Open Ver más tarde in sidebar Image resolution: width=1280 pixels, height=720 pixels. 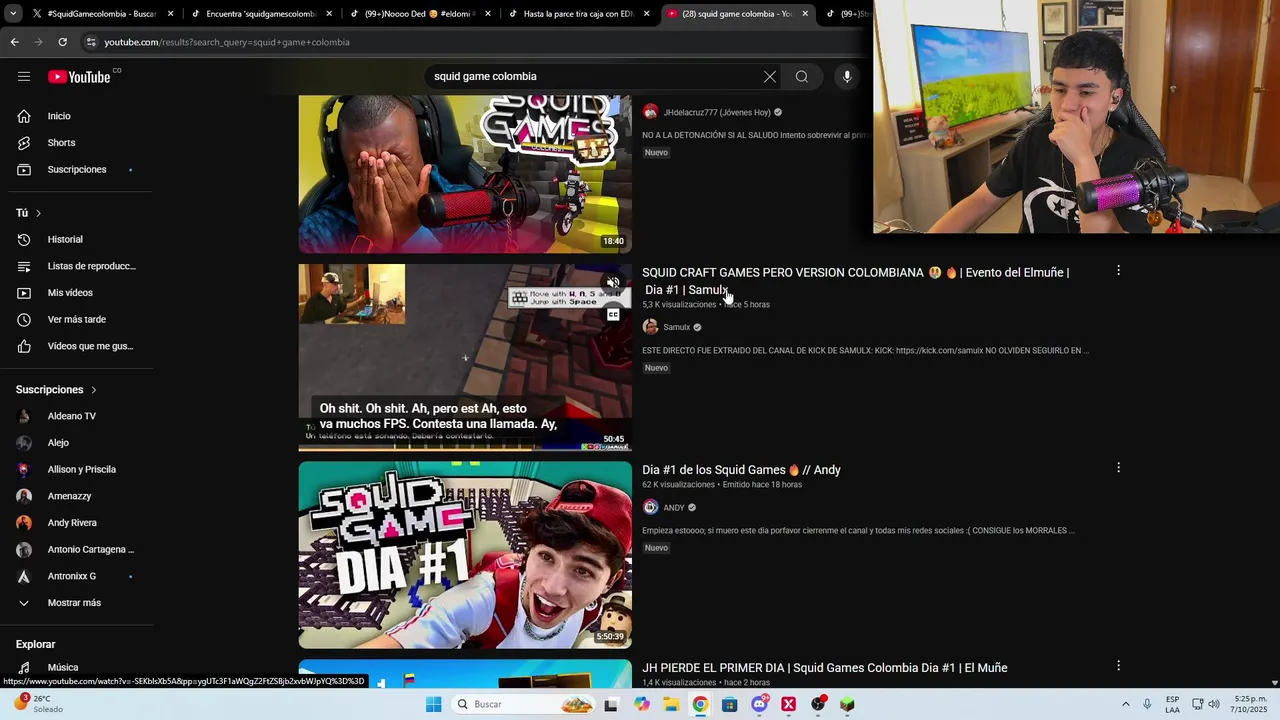pos(77,319)
